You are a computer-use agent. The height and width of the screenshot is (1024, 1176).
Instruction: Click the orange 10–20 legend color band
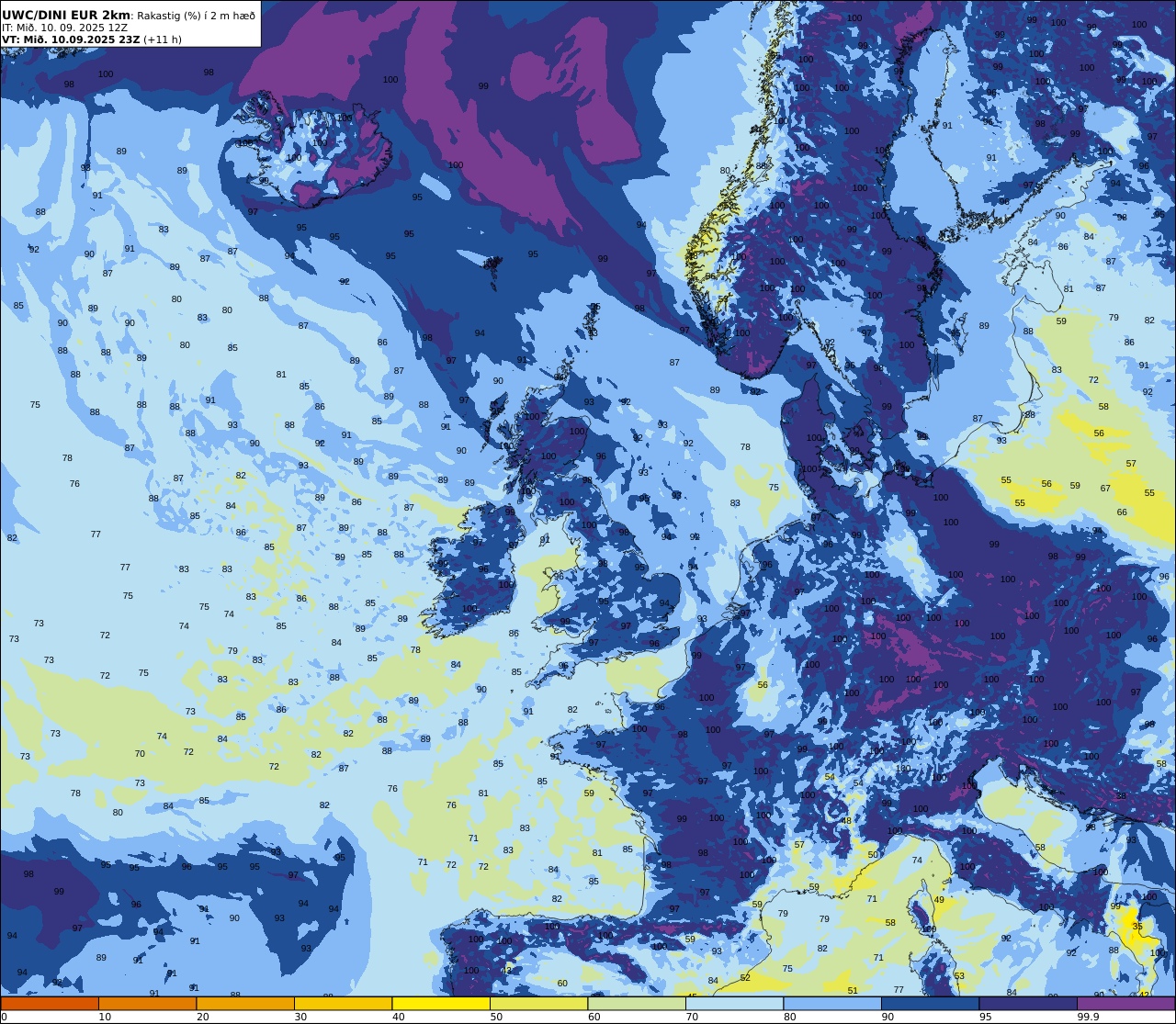pyautogui.click(x=147, y=1003)
